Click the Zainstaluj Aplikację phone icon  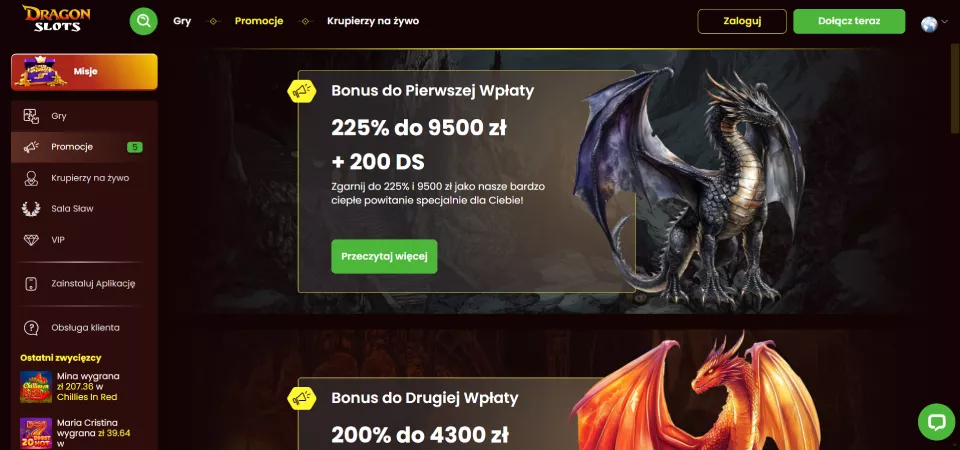tap(31, 283)
